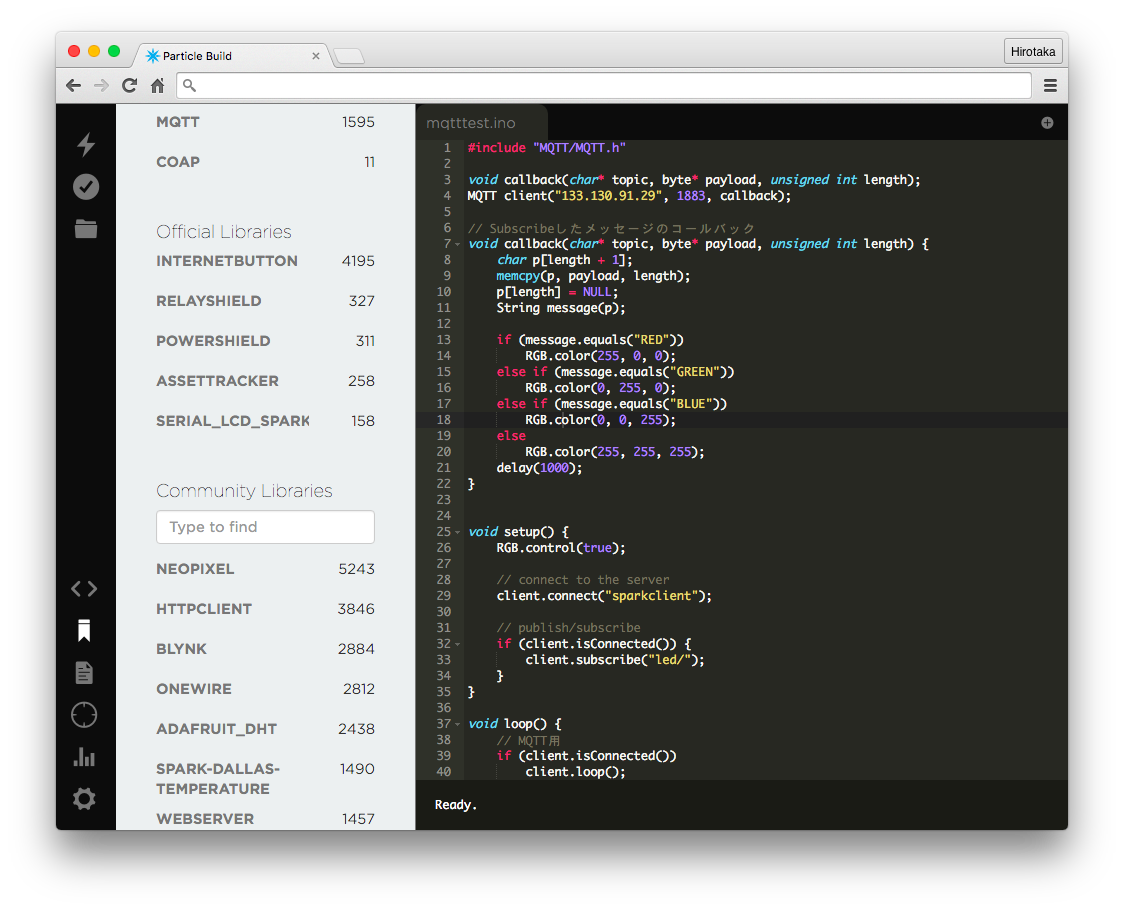Select the INTERNETBUTTON official library
1124x910 pixels.
pyautogui.click(x=265, y=261)
